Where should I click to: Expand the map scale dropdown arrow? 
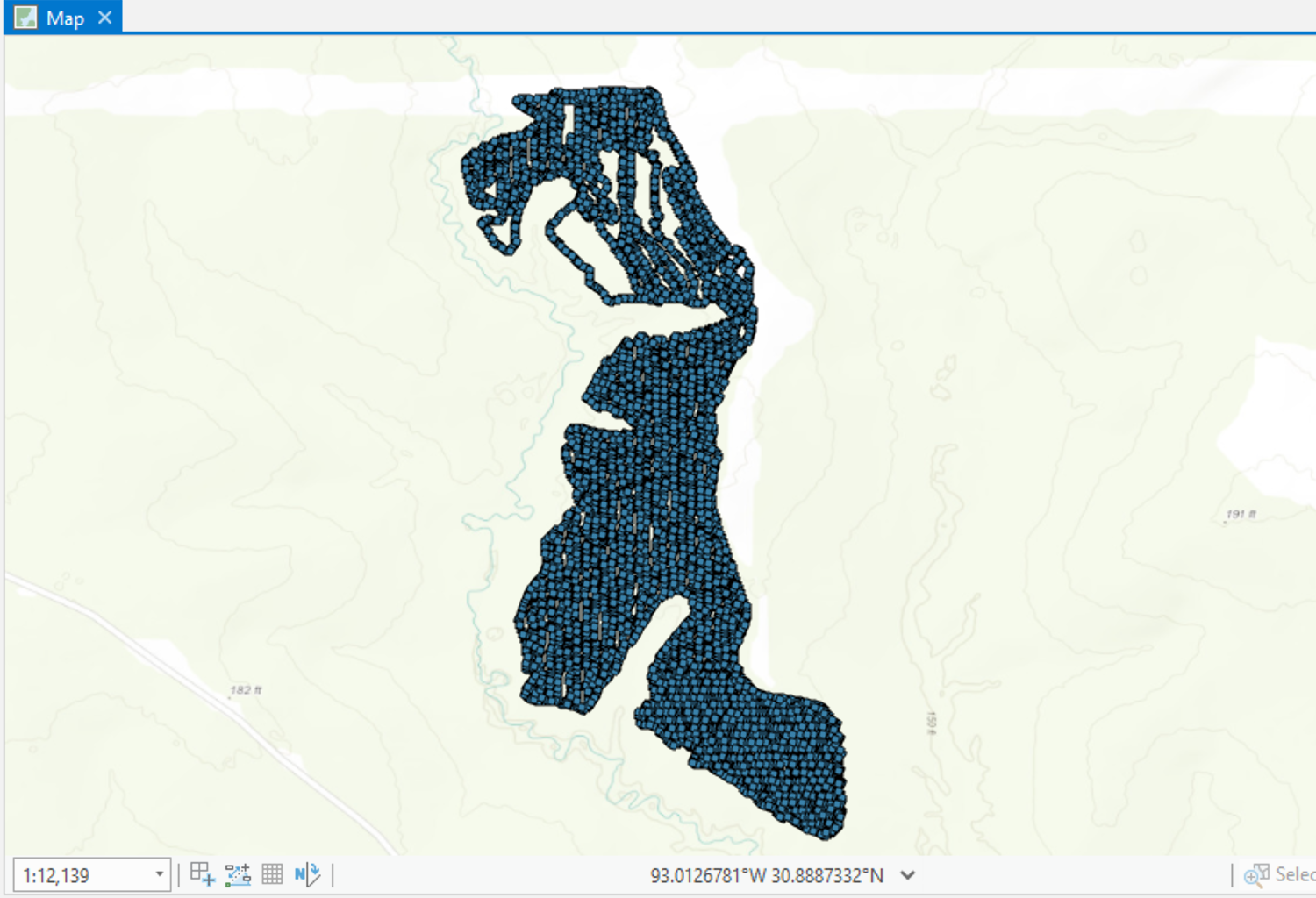[159, 874]
